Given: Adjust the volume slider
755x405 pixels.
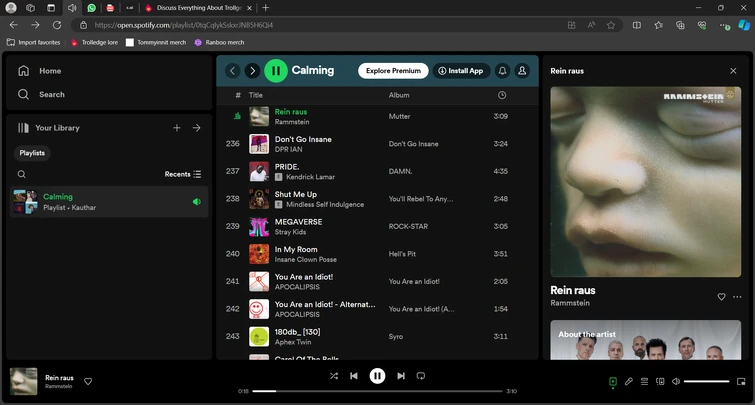Looking at the screenshot, I should tap(706, 381).
